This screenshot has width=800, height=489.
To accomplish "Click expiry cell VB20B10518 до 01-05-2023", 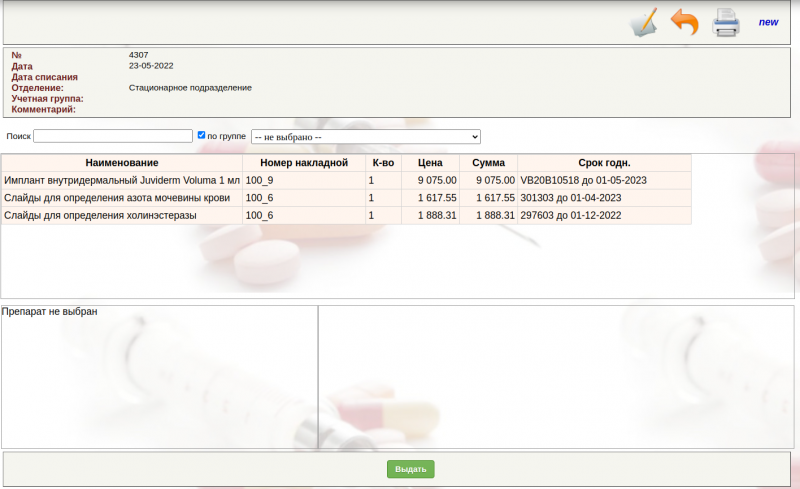I will click(584, 181).
